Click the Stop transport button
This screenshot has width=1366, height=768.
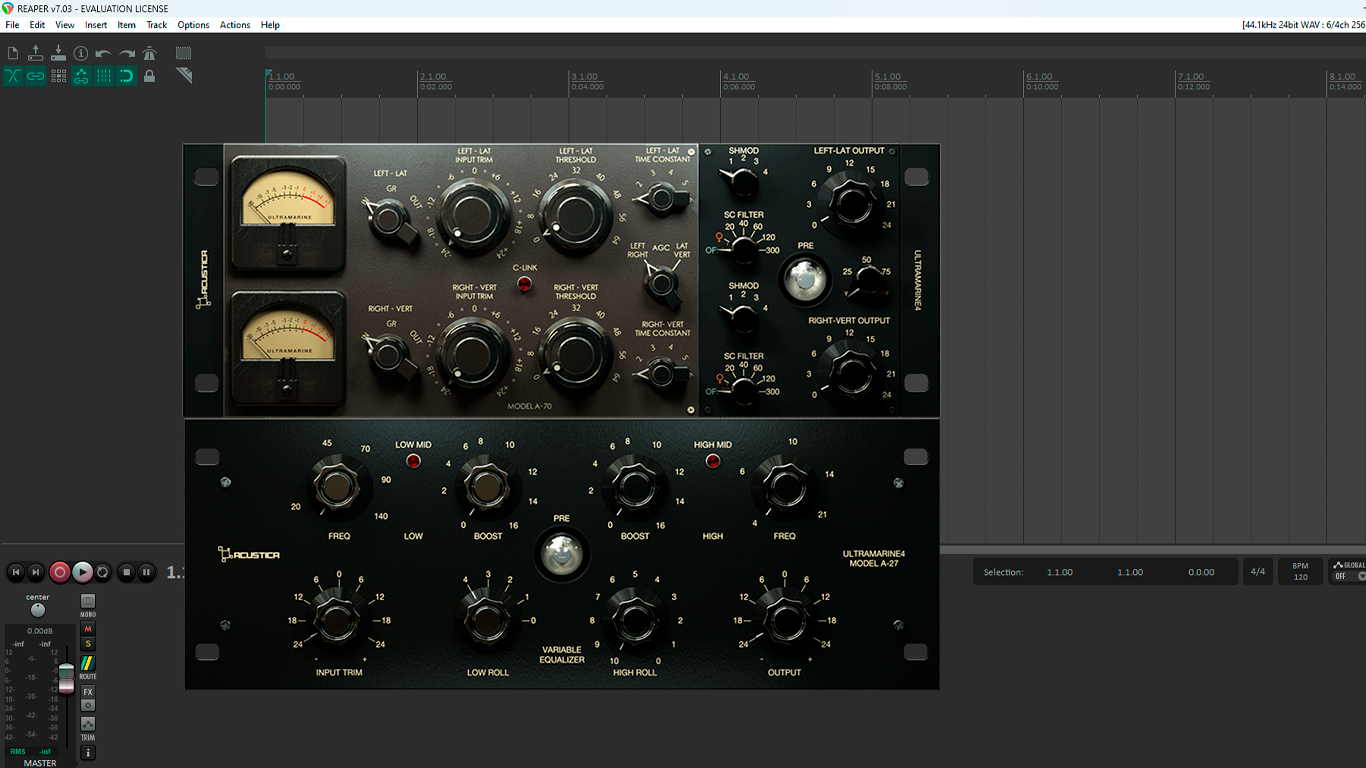point(127,572)
